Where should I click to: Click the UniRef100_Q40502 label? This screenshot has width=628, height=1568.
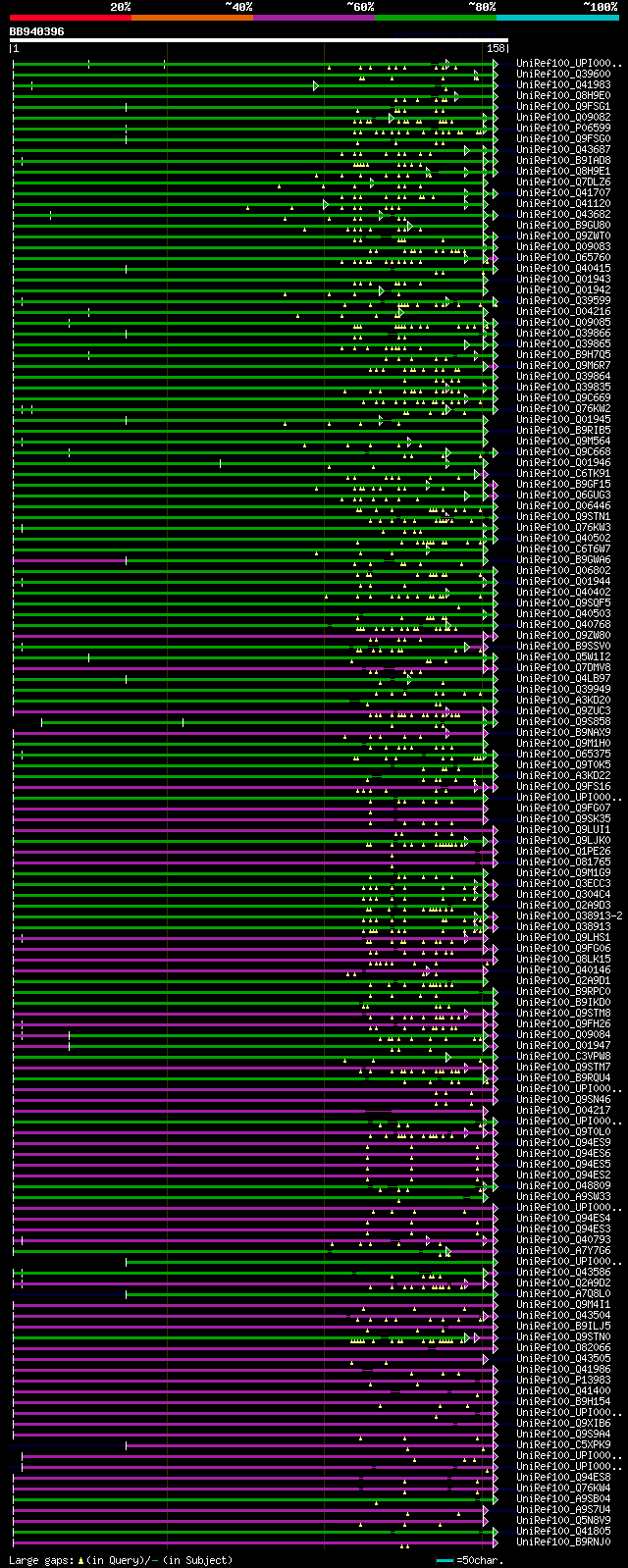pos(563,539)
